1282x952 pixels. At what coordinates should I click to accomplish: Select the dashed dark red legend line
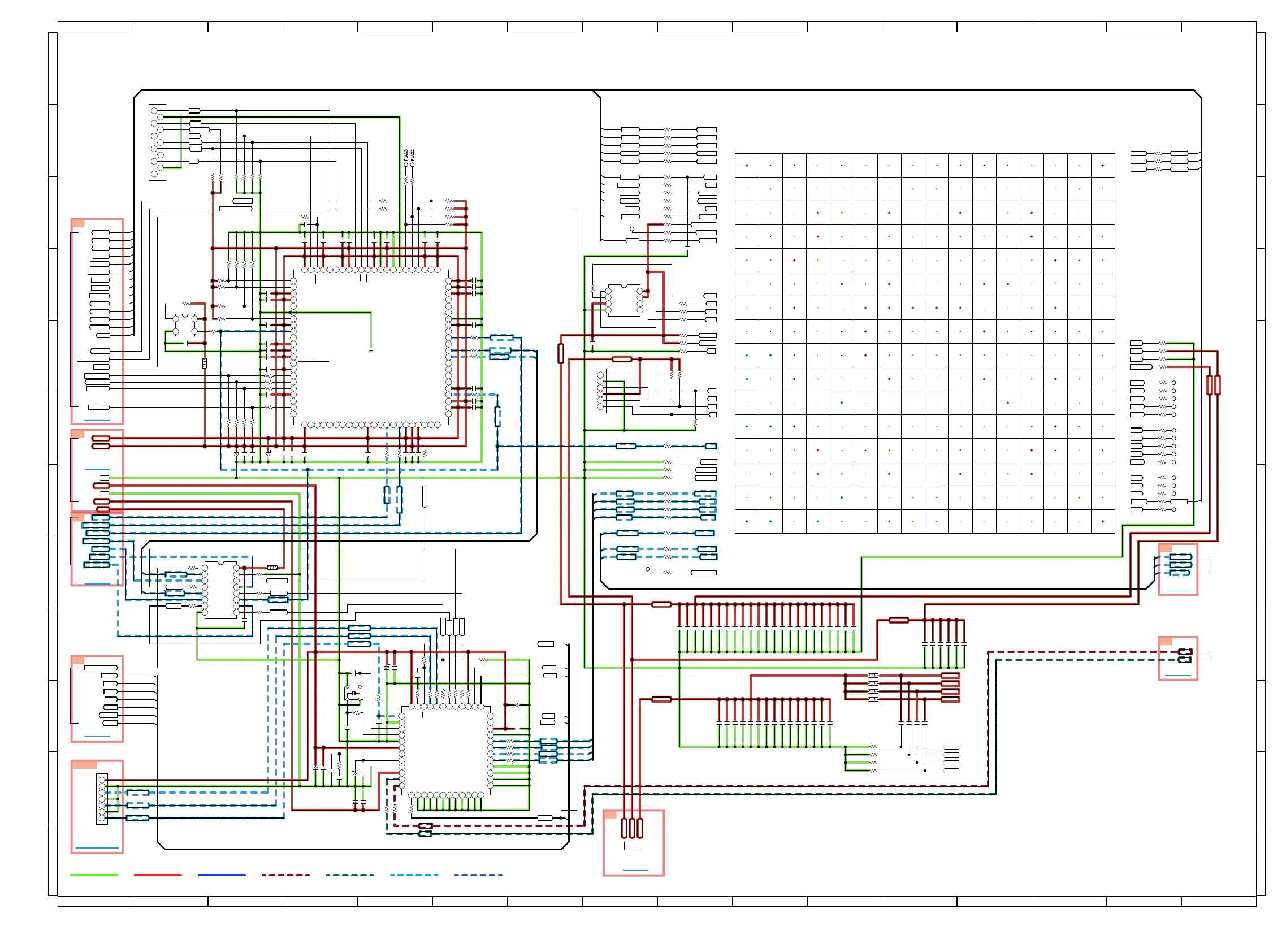(286, 875)
